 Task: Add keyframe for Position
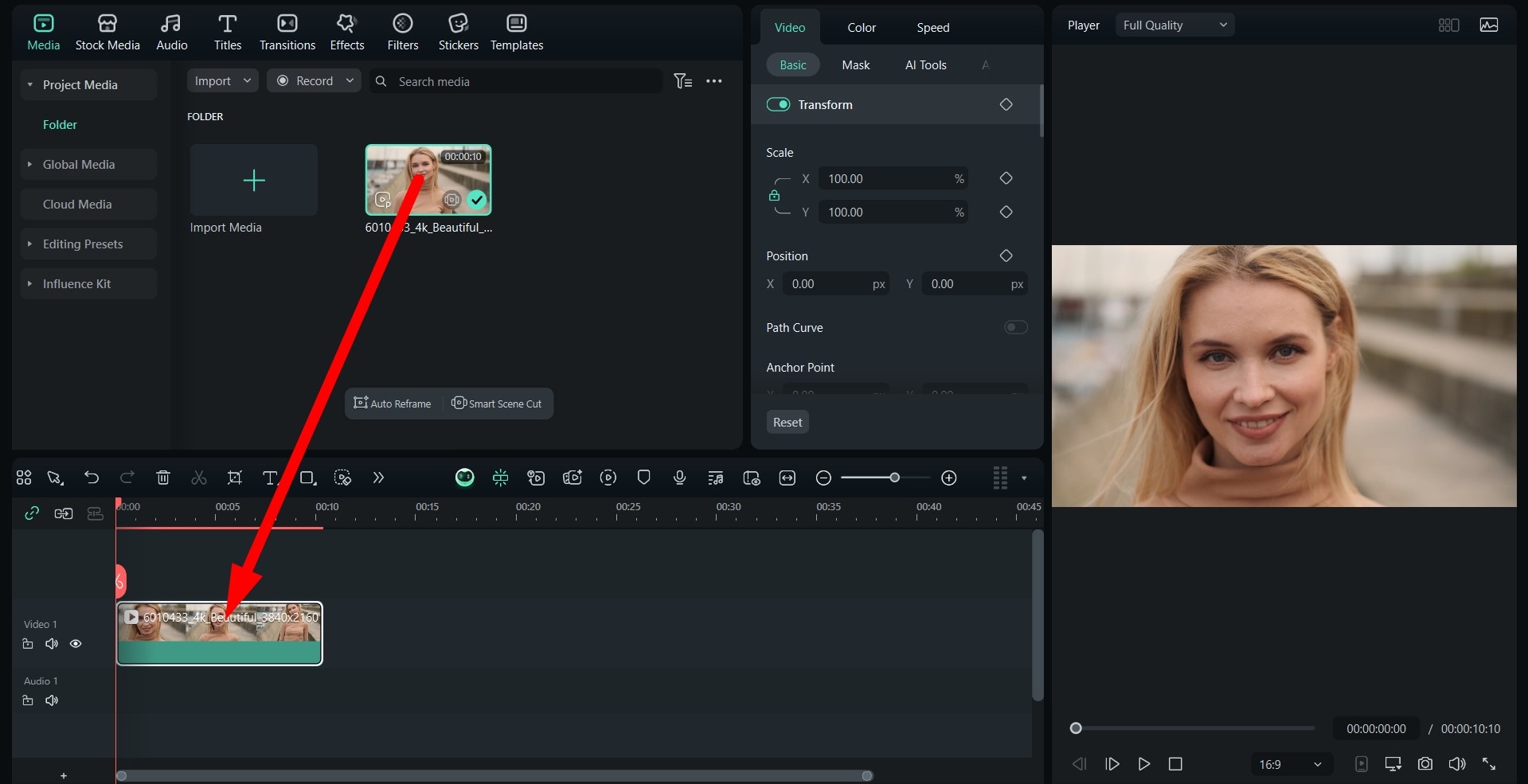1006,255
